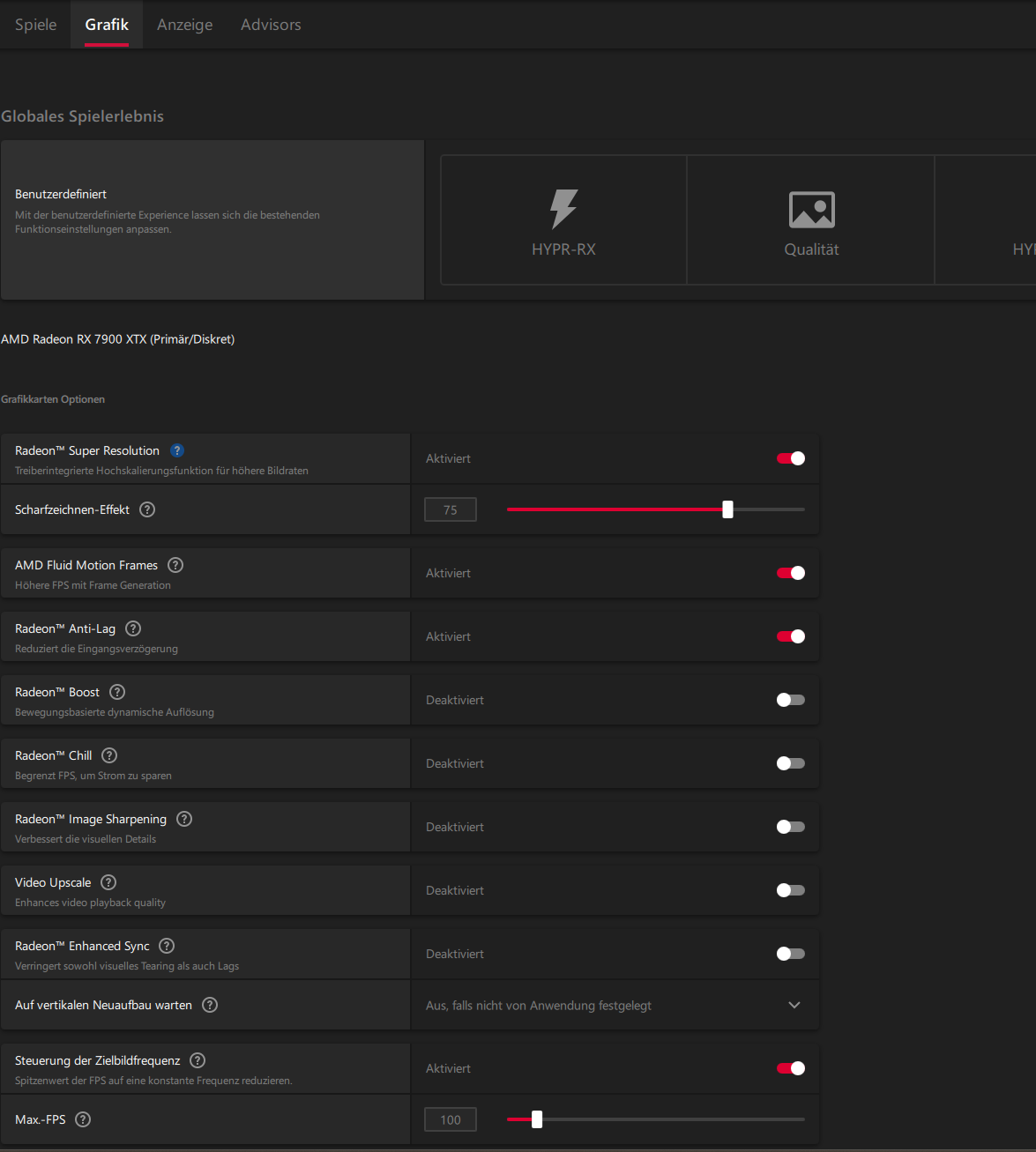Choose the Qualität profile
The height and width of the screenshot is (1152, 1036).
coord(811,220)
